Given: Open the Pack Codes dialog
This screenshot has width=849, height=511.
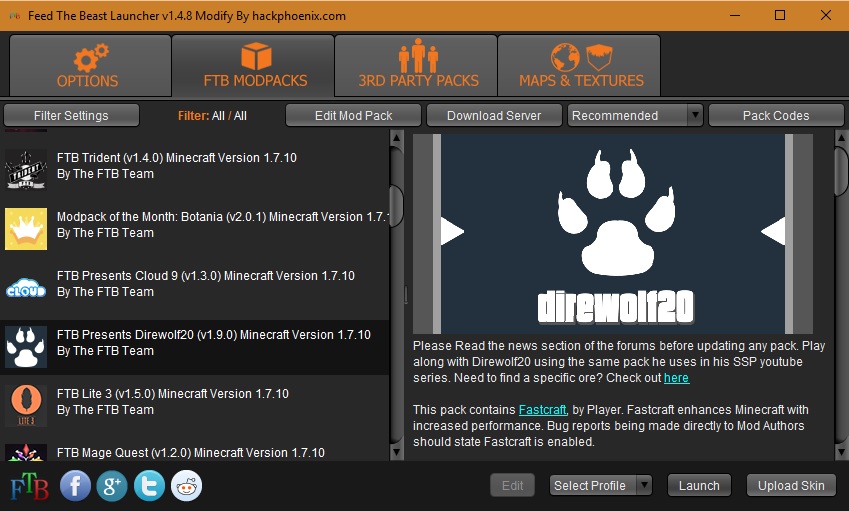Looking at the screenshot, I should (776, 115).
